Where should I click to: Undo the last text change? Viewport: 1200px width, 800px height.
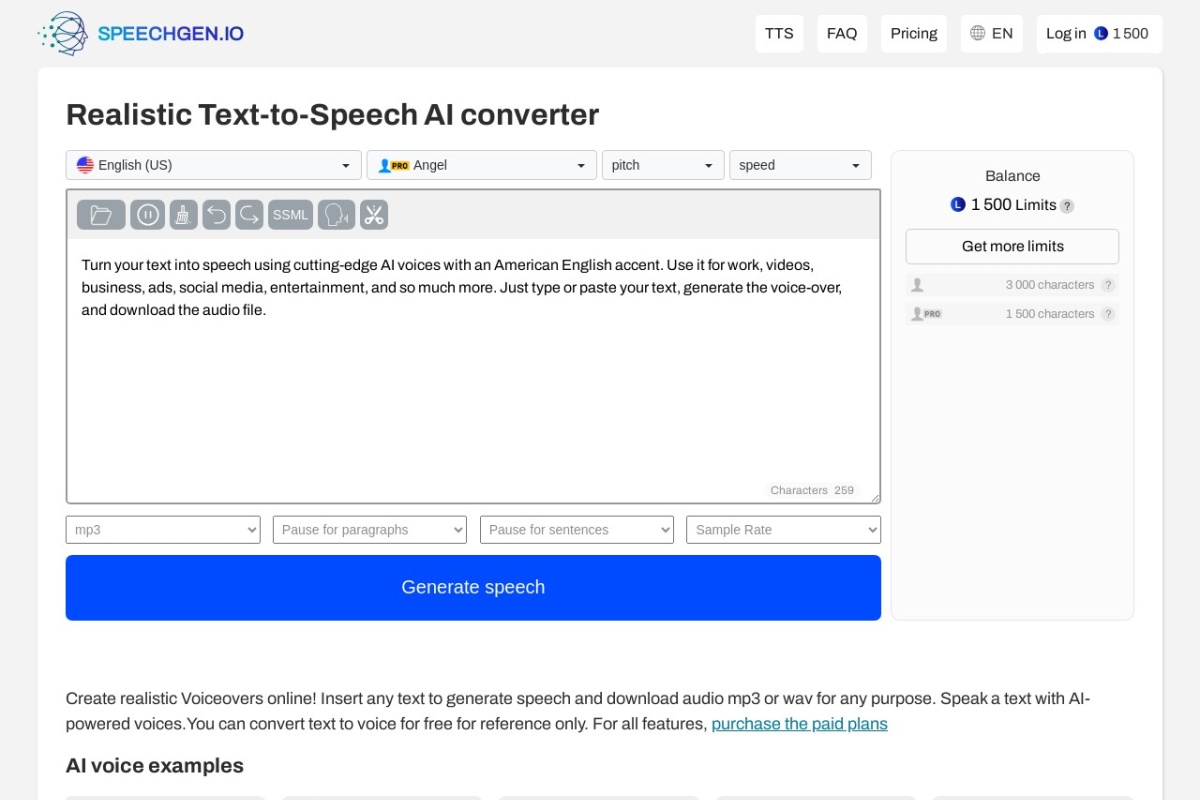[x=217, y=214]
